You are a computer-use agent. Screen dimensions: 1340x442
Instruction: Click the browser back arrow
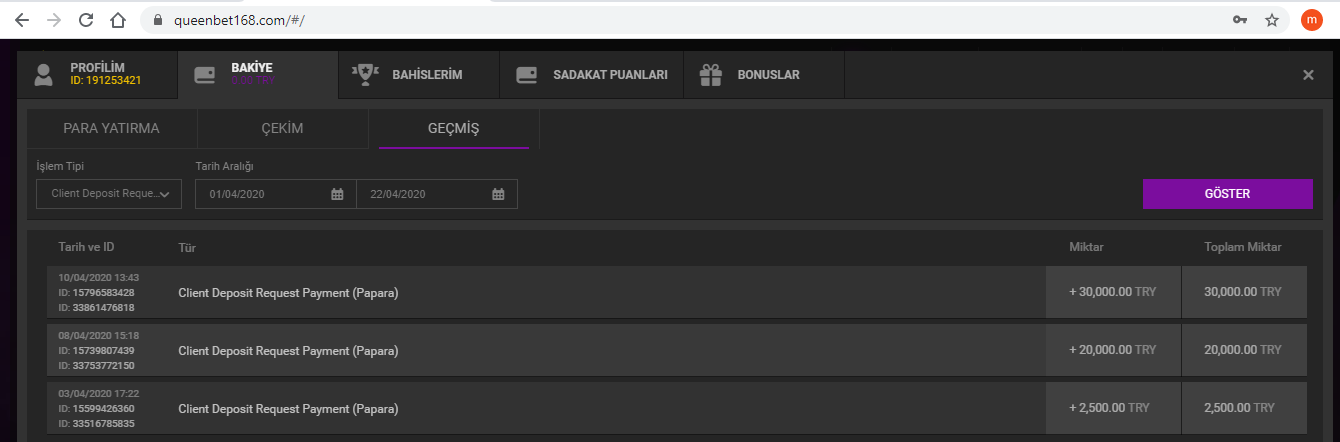(22, 19)
